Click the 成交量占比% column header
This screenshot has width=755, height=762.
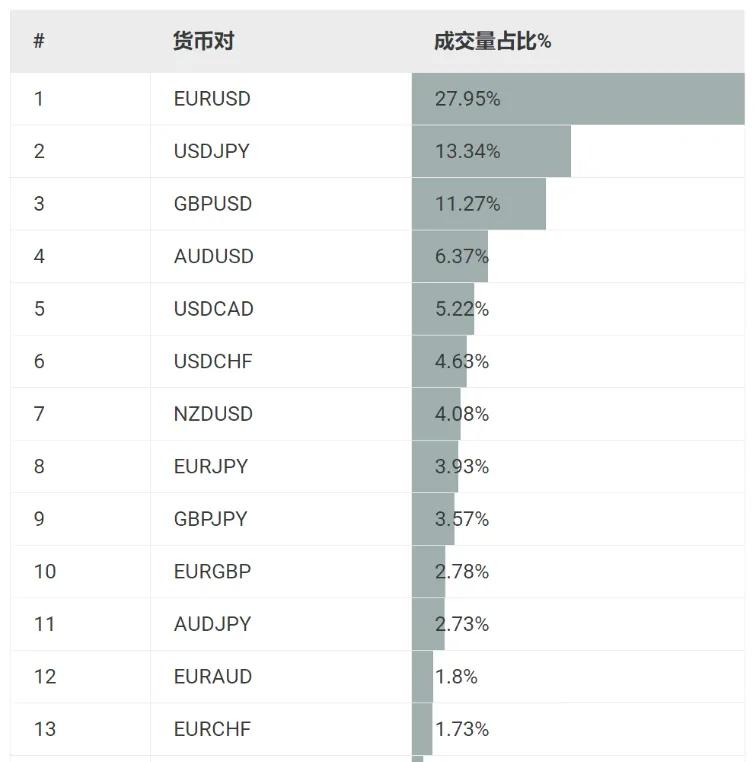[492, 41]
